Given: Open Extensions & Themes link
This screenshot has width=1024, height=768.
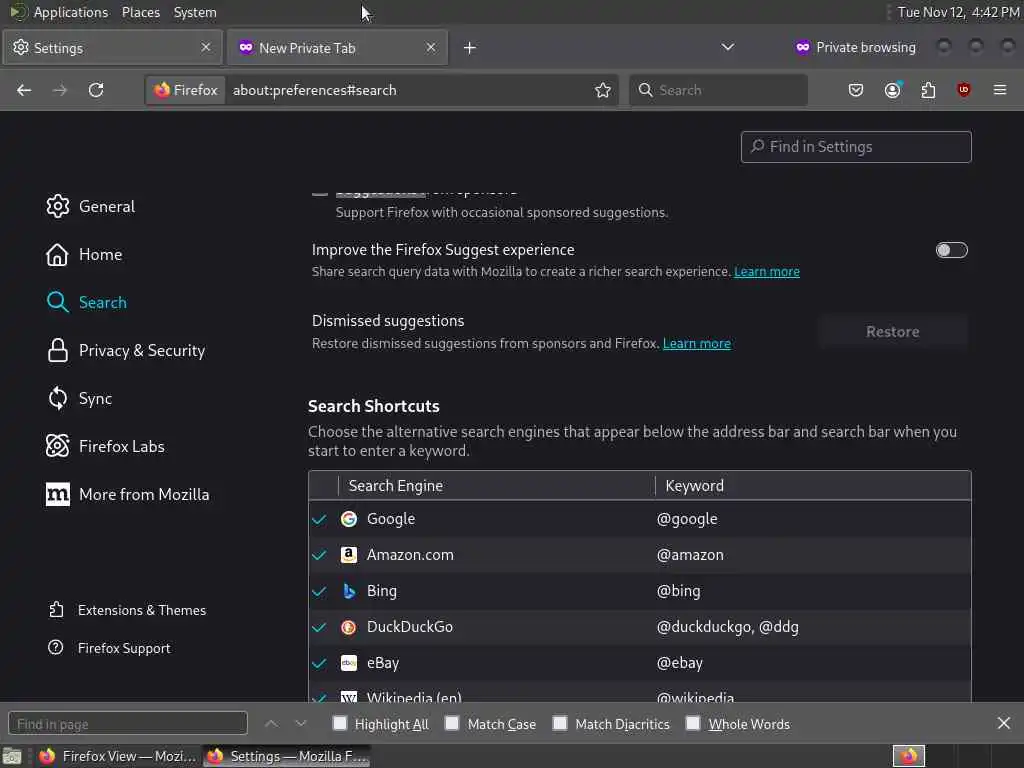Looking at the screenshot, I should (127, 610).
